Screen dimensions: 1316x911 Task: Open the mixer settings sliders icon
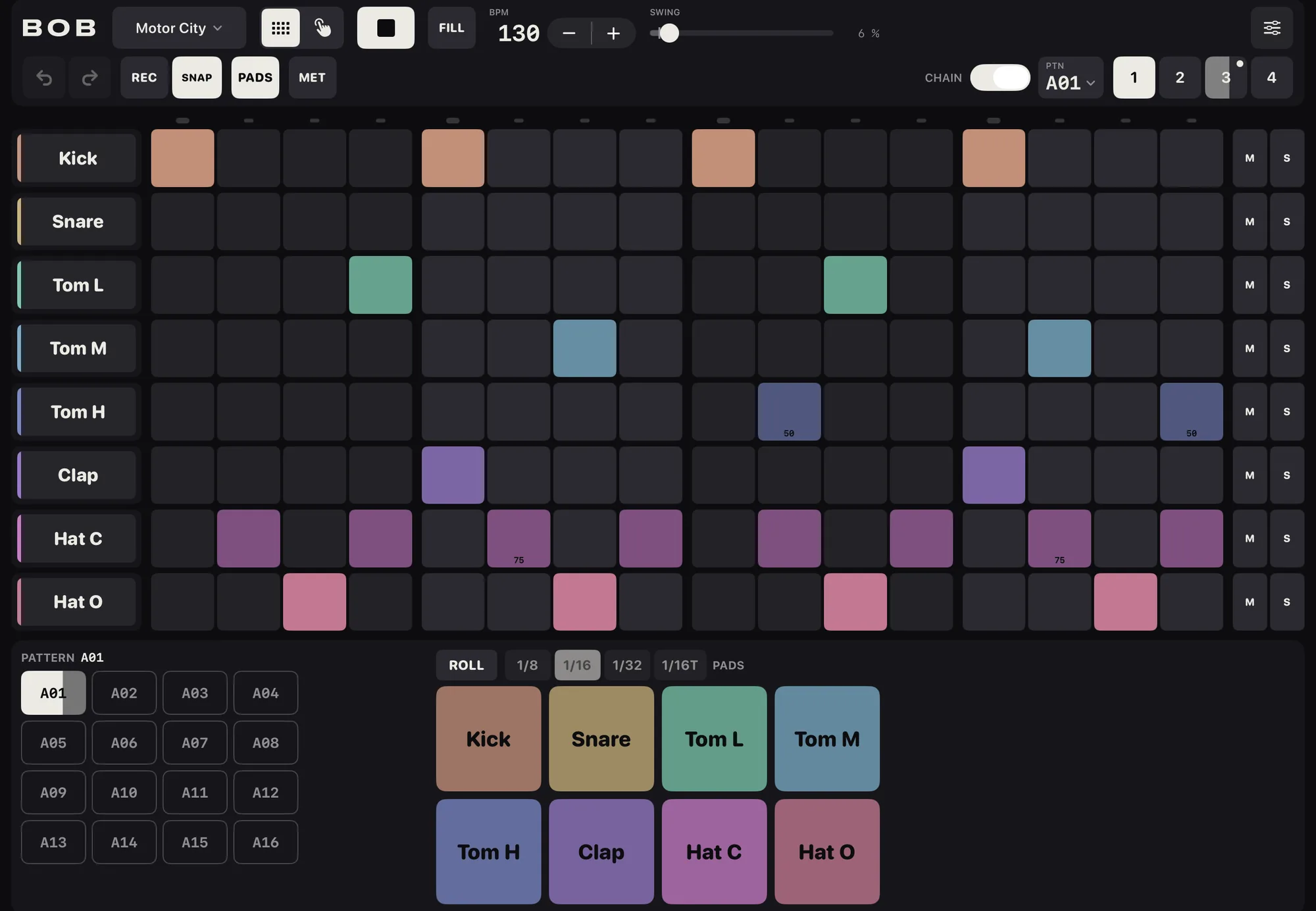coord(1272,28)
